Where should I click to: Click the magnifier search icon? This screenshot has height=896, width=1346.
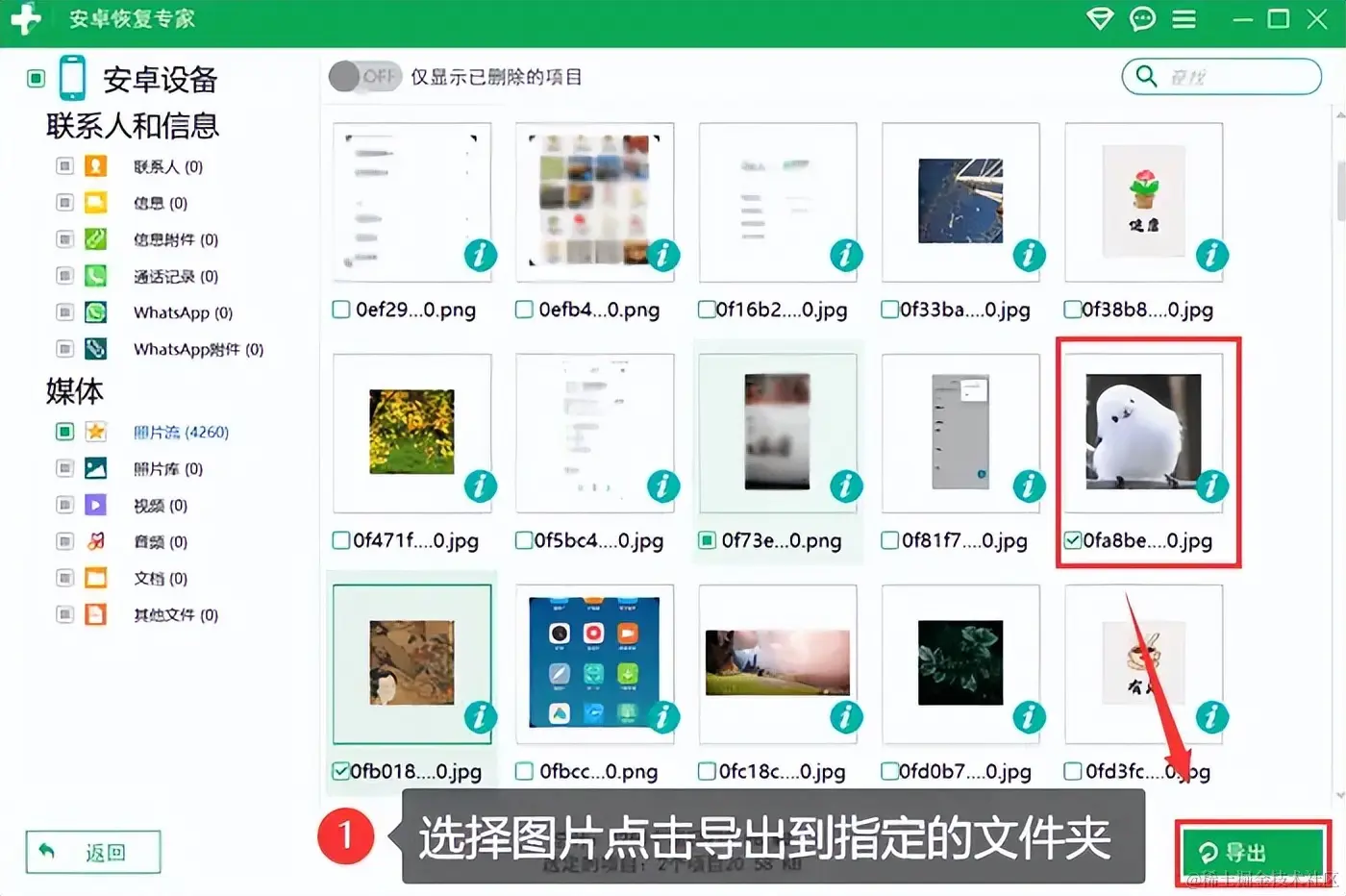[1146, 76]
